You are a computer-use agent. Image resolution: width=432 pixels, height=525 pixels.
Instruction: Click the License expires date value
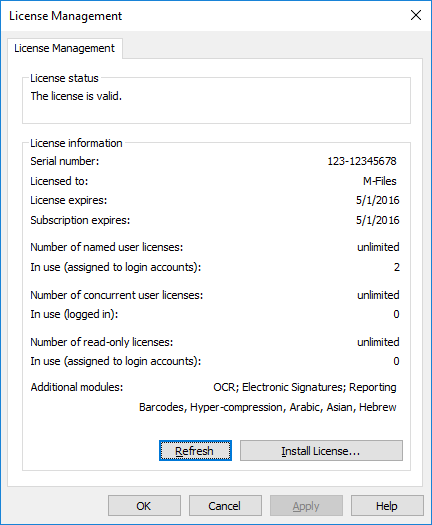tap(377, 200)
